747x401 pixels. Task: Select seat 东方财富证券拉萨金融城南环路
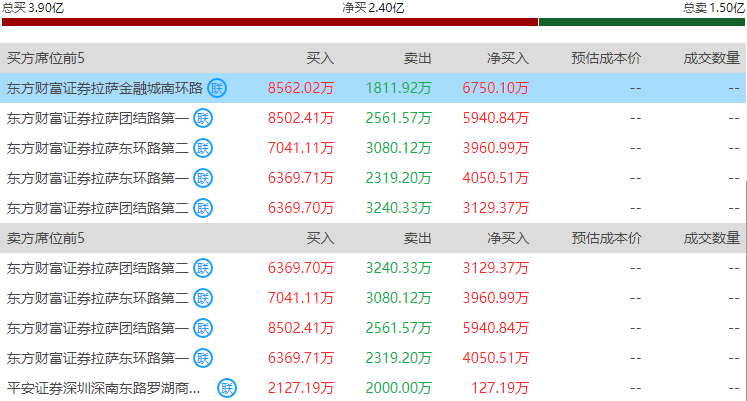coord(105,88)
